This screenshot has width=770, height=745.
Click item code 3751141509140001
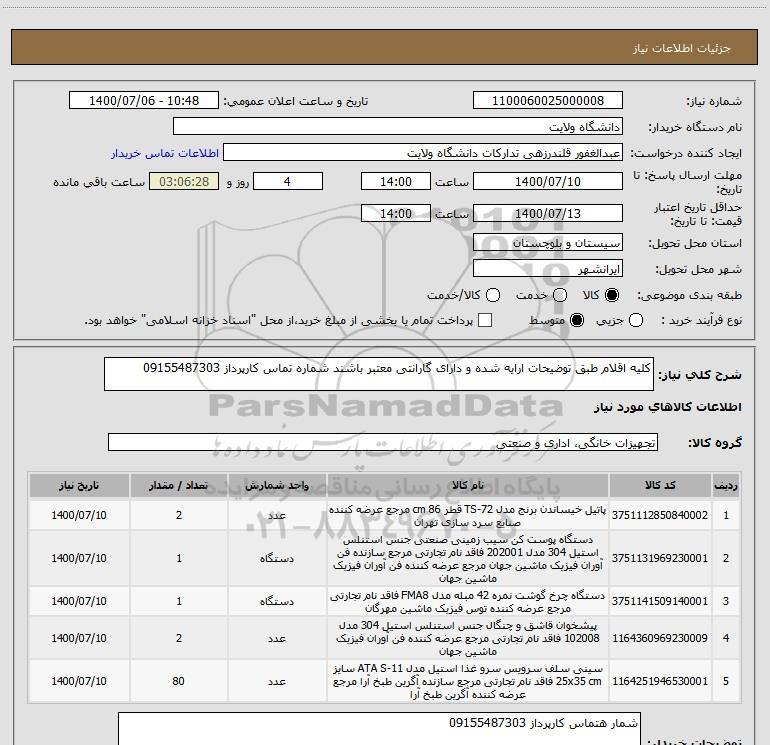click(x=660, y=601)
